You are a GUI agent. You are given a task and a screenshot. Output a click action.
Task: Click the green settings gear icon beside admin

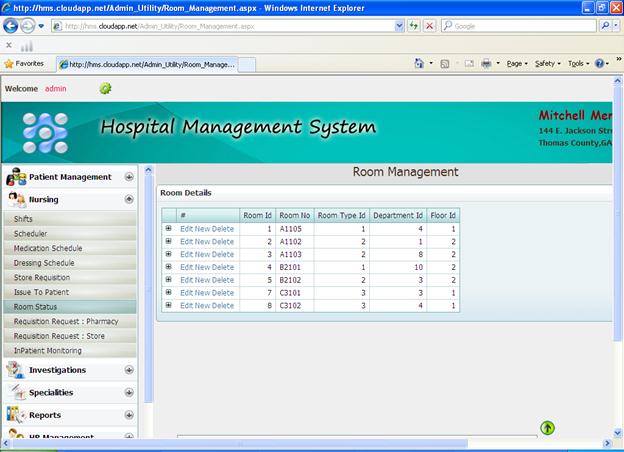point(105,88)
